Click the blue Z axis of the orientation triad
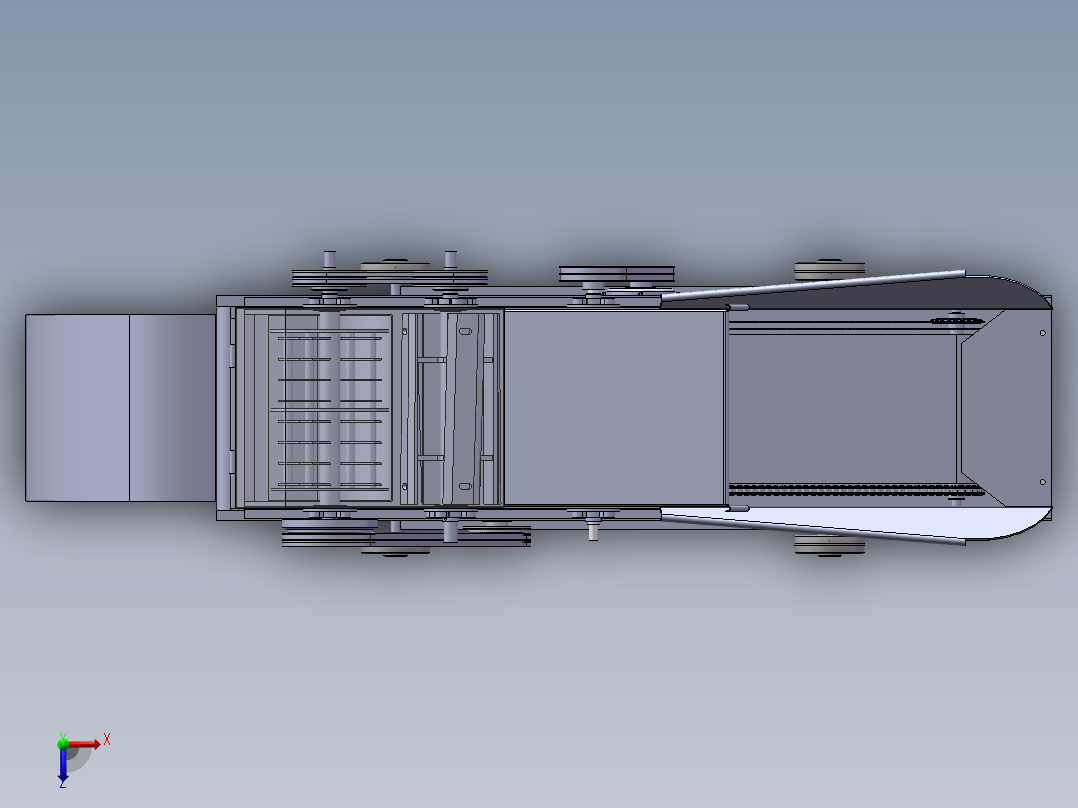The image size is (1078, 808). click(63, 765)
